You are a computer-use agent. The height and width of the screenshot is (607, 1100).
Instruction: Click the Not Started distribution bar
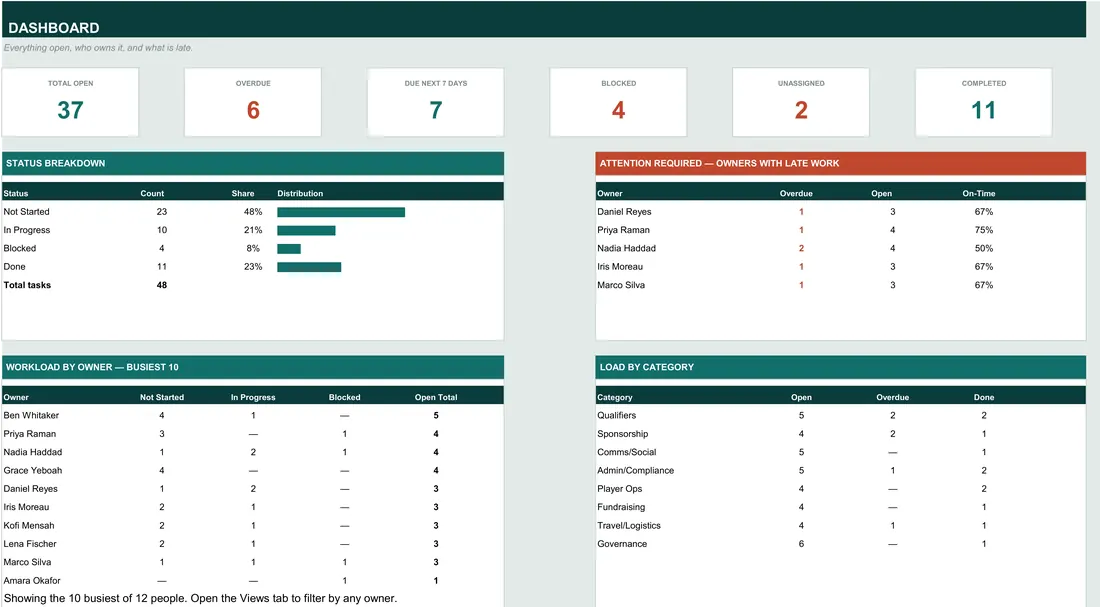[341, 212]
